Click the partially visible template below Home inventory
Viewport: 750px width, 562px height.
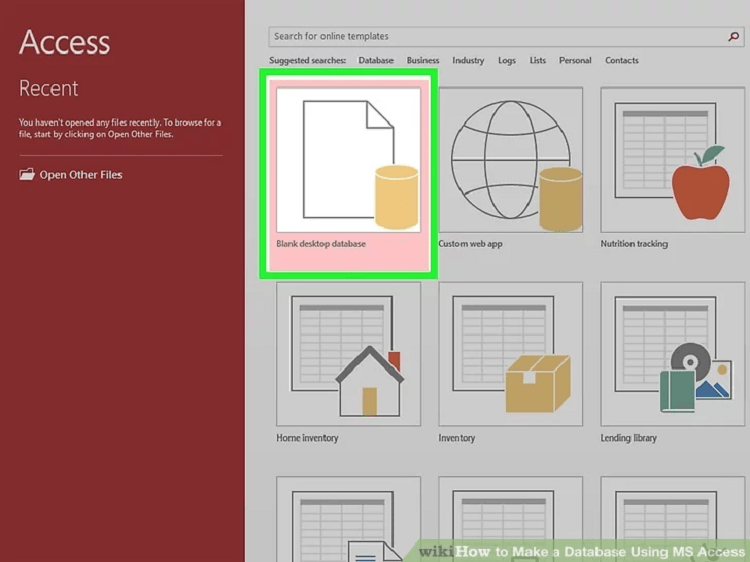(348, 520)
